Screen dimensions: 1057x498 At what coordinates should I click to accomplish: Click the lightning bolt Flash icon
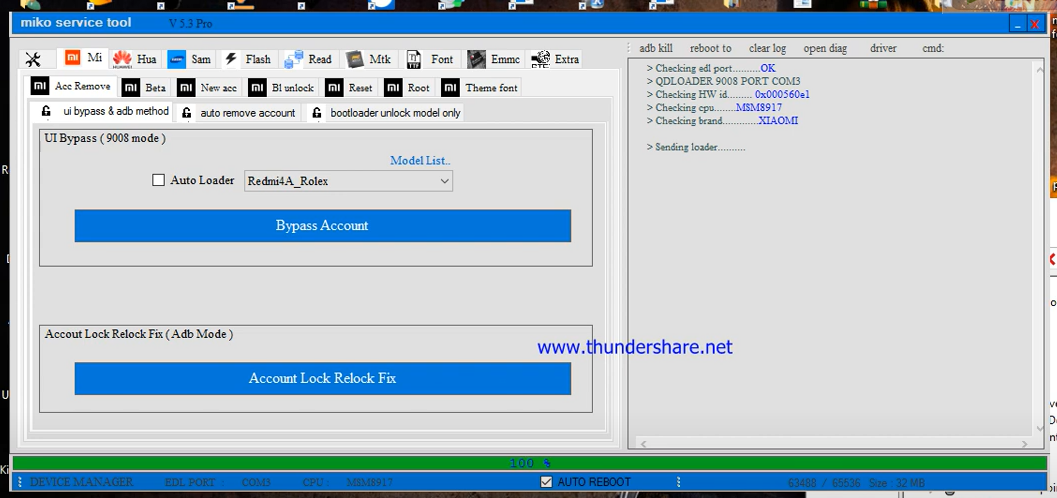coord(231,59)
